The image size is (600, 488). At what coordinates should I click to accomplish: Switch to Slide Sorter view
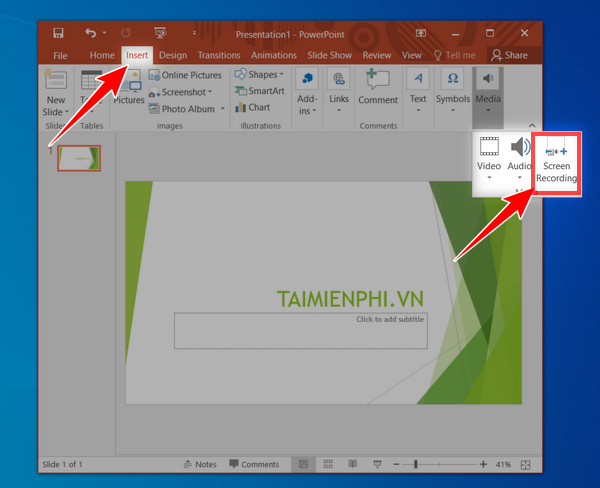click(328, 464)
